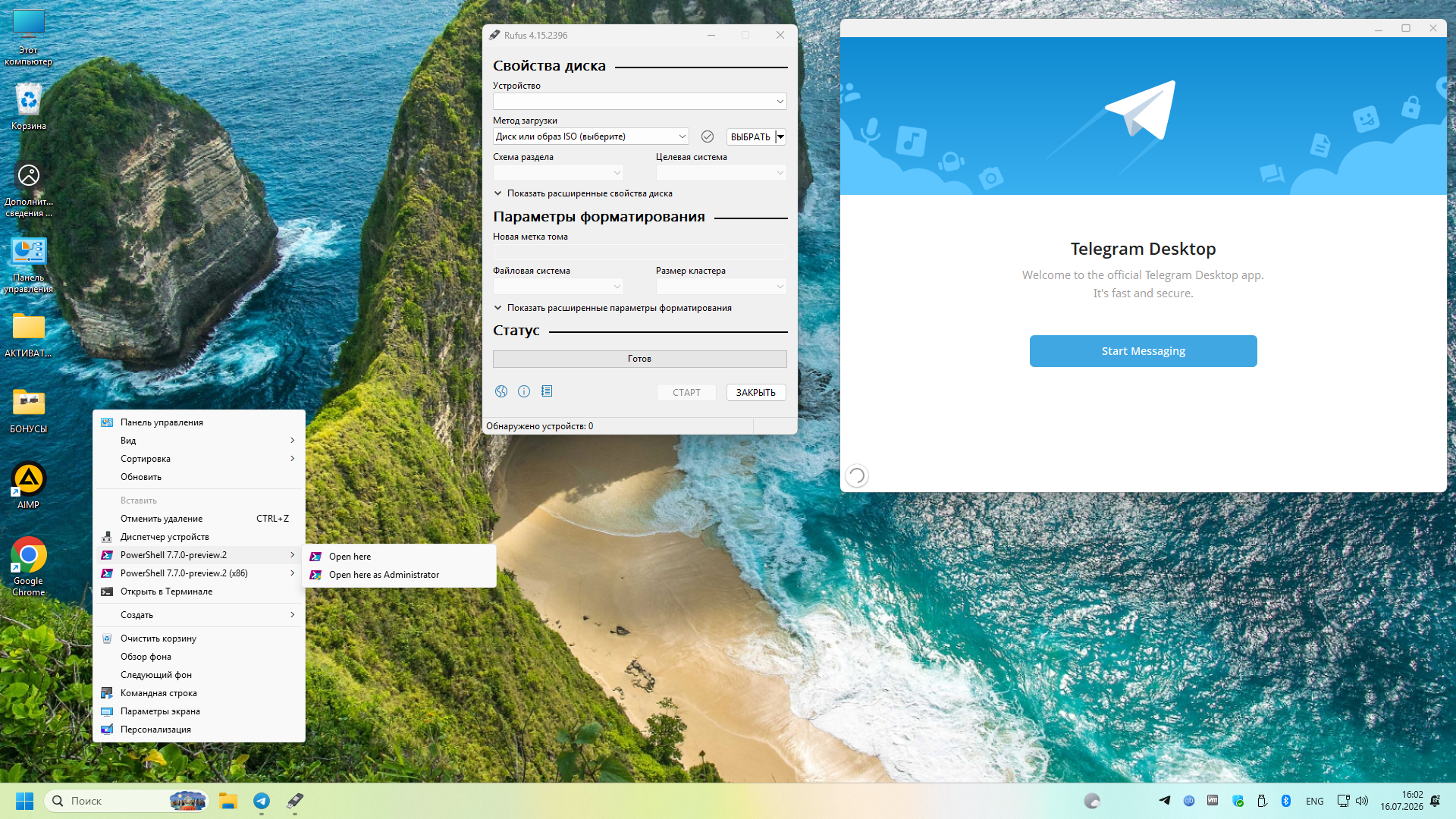The height and width of the screenshot is (819, 1456).
Task: Choose Следующий фон in the context menu
Action: click(x=199, y=675)
